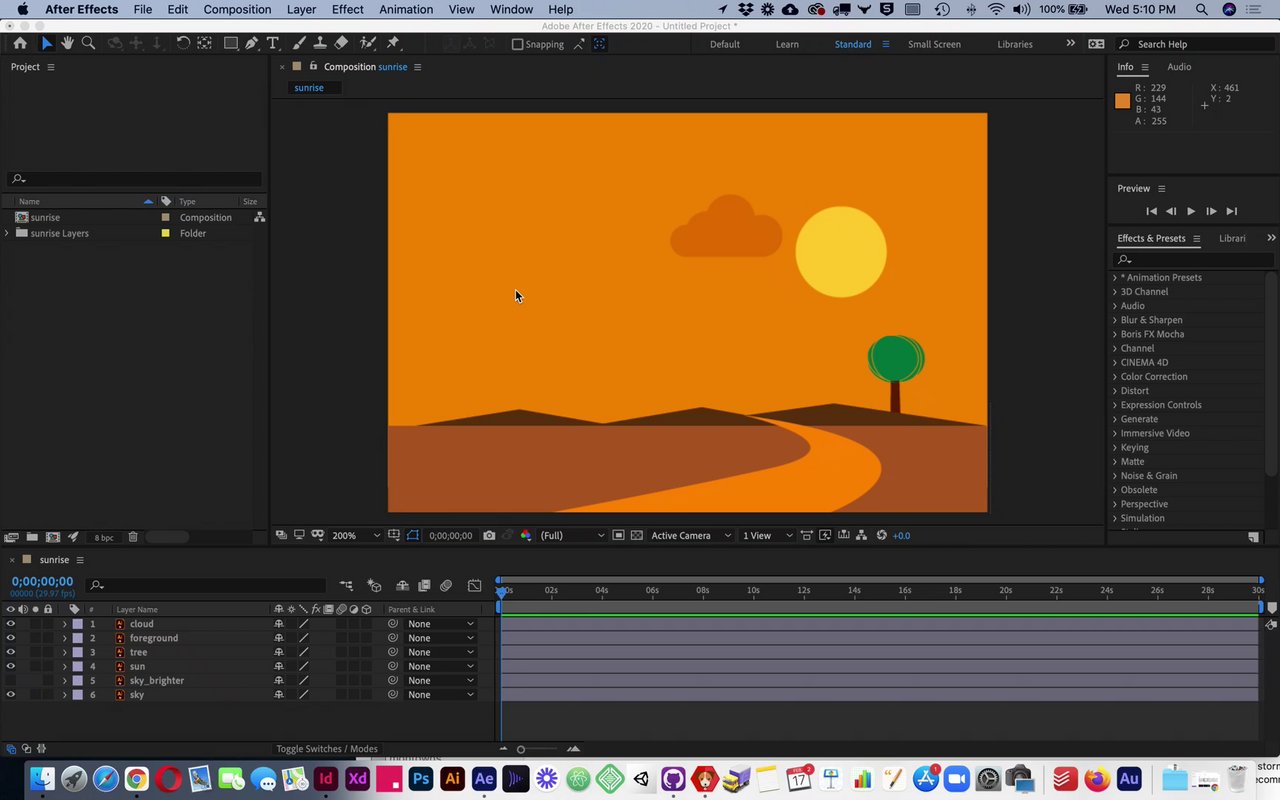Click Toggle Switches / Modes button

pyautogui.click(x=327, y=749)
